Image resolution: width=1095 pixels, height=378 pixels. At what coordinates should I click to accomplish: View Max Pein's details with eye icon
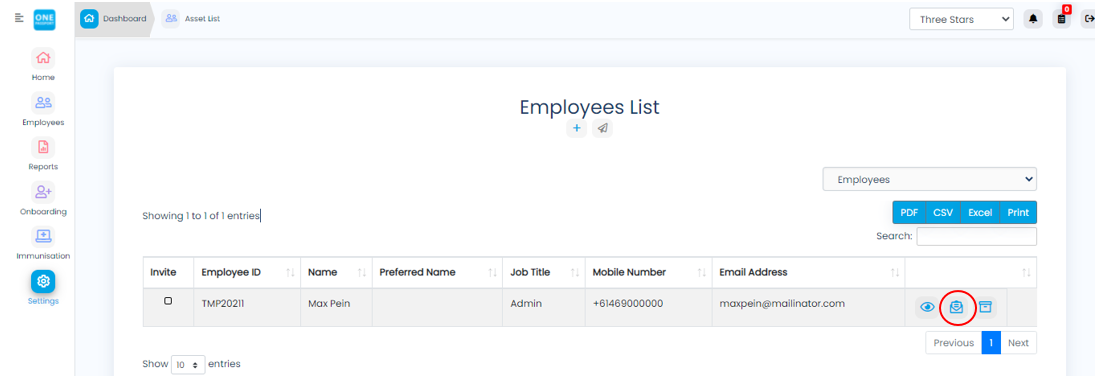[x=927, y=307]
